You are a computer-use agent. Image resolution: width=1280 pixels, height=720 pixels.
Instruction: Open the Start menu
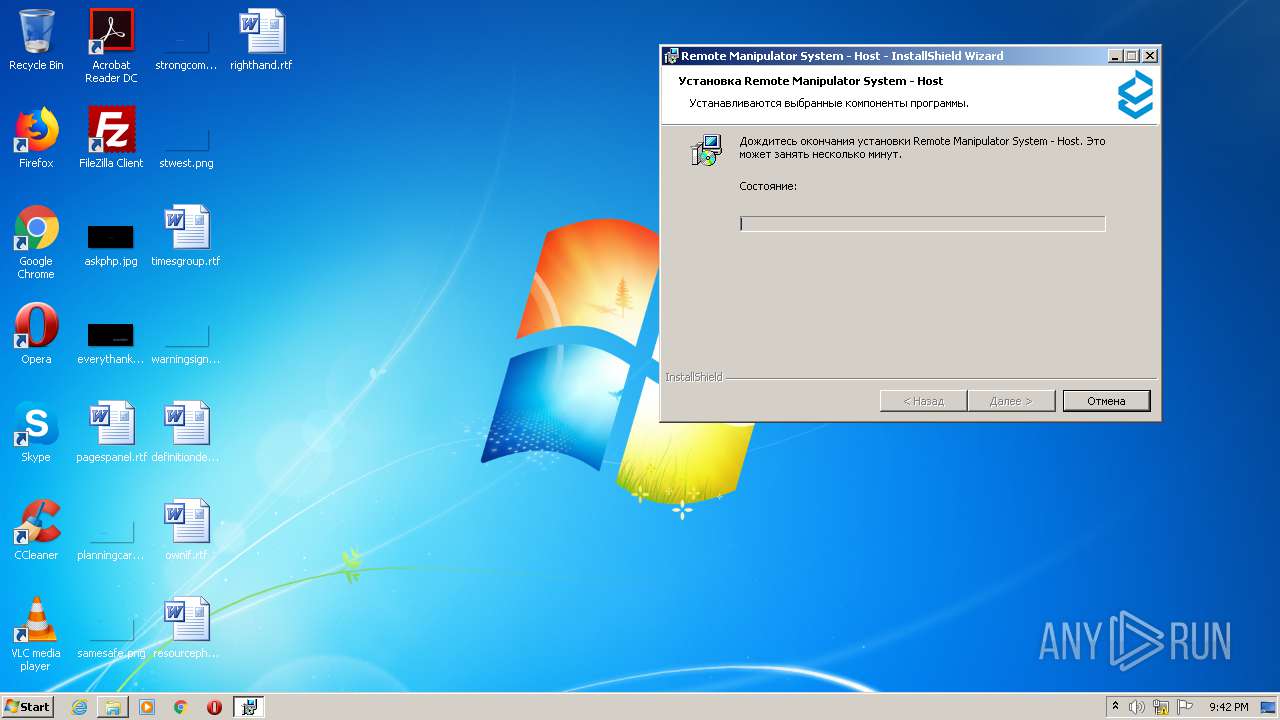(x=27, y=707)
